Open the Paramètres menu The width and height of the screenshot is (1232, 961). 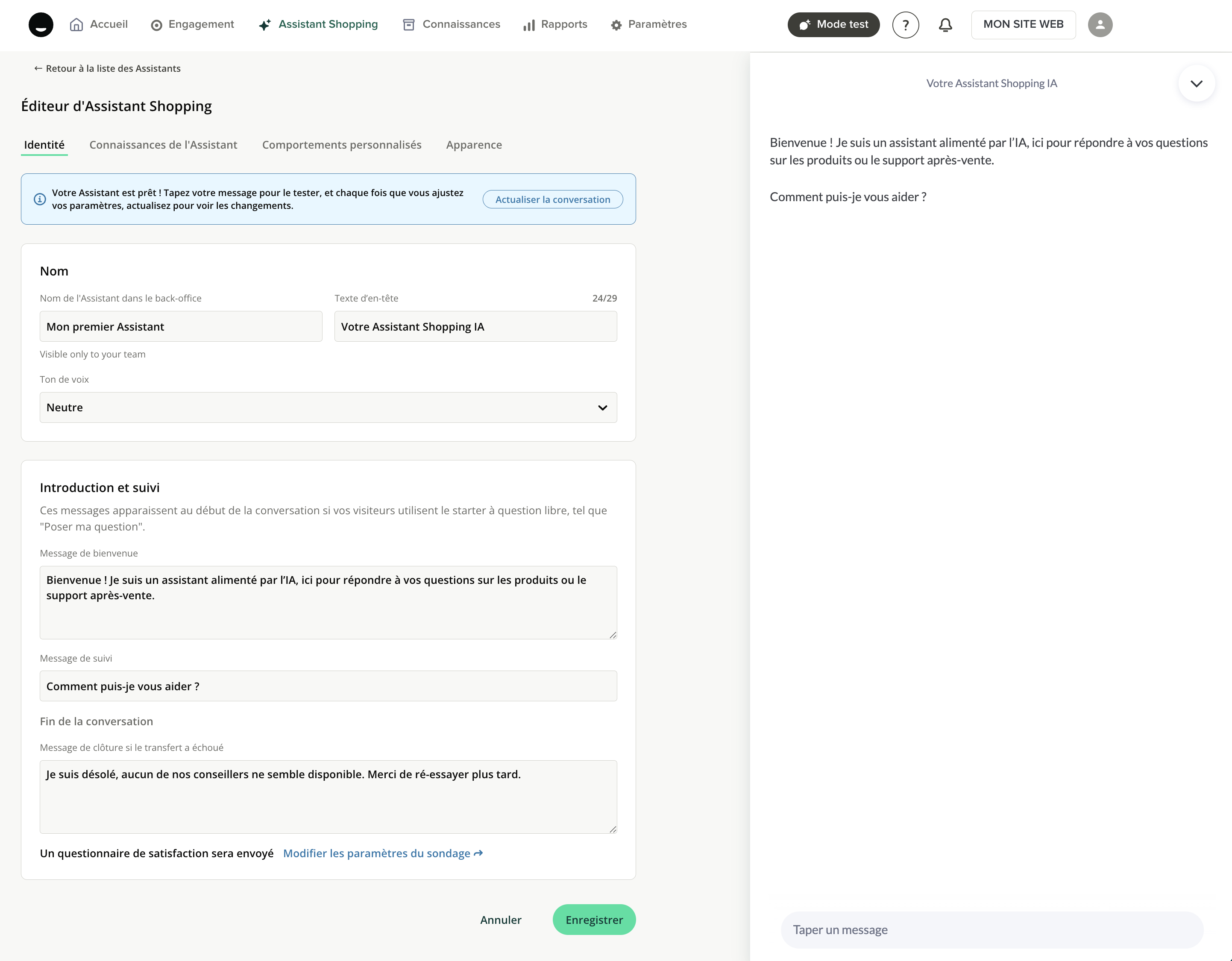[x=649, y=24]
